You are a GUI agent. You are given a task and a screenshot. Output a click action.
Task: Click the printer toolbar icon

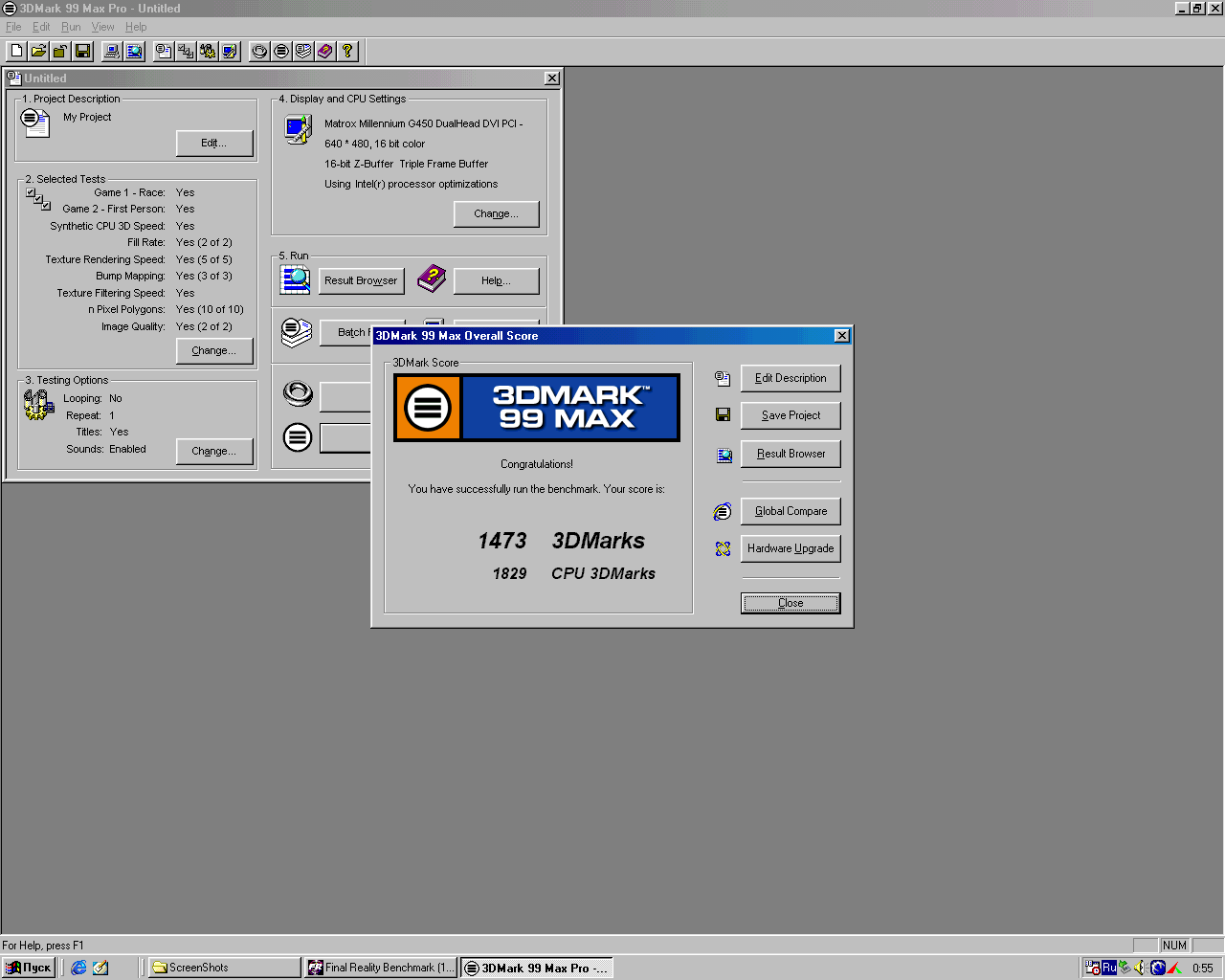click(111, 51)
